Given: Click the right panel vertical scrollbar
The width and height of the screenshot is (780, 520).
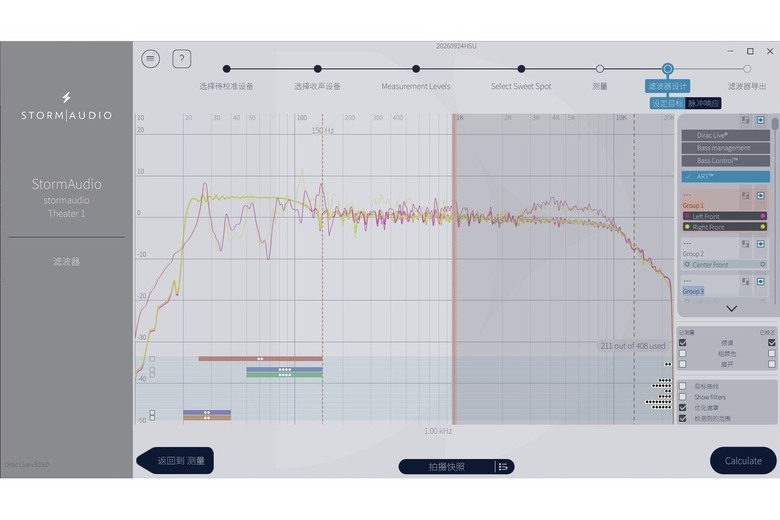Looking at the screenshot, I should (x=775, y=123).
